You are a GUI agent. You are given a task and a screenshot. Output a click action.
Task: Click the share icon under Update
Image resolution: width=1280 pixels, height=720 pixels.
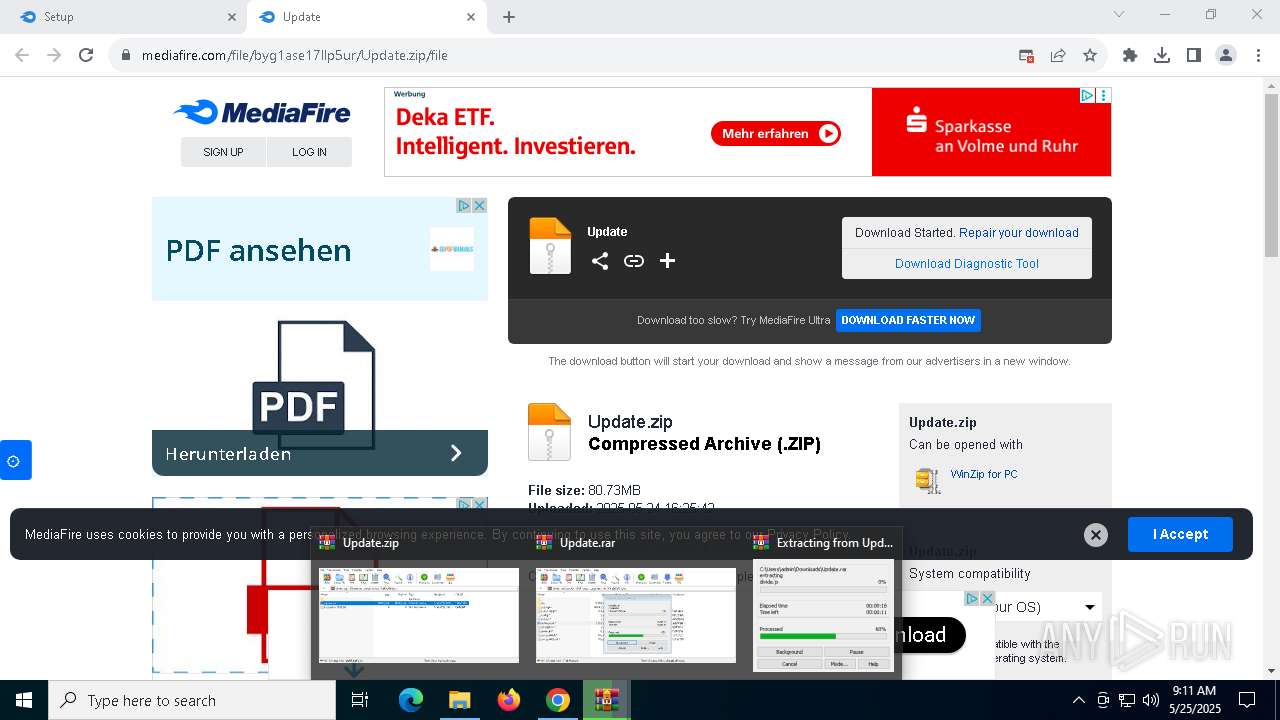(600, 261)
